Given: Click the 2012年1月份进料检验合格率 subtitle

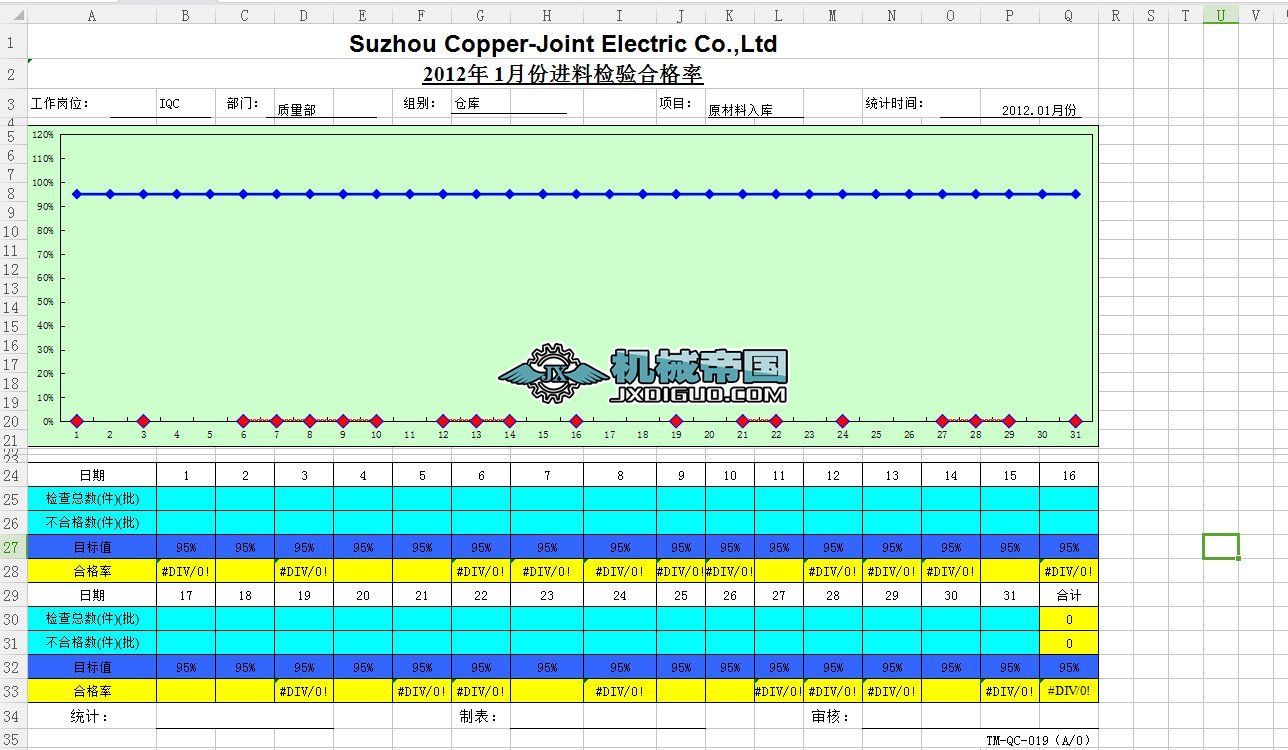Looking at the screenshot, I should point(563,75).
